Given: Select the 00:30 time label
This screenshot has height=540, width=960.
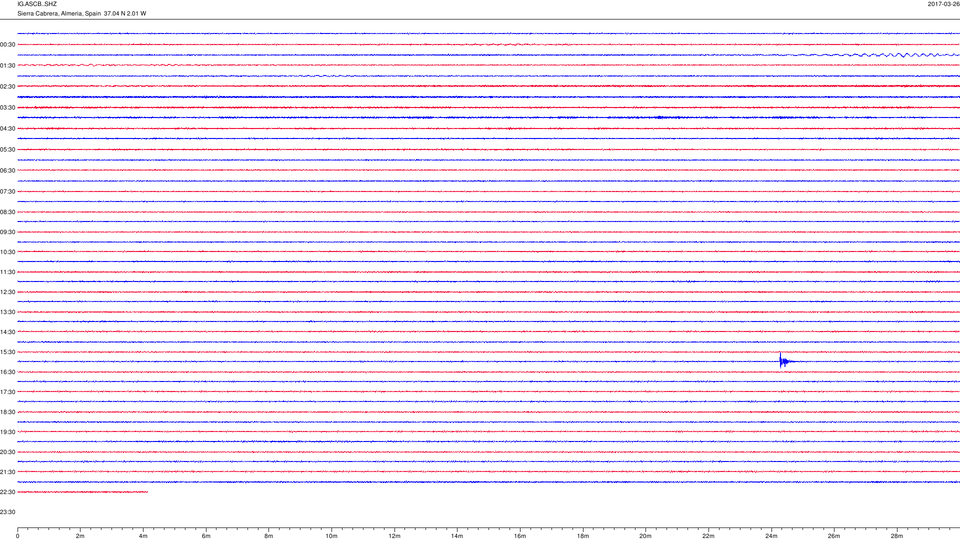Looking at the screenshot, I should [7, 45].
